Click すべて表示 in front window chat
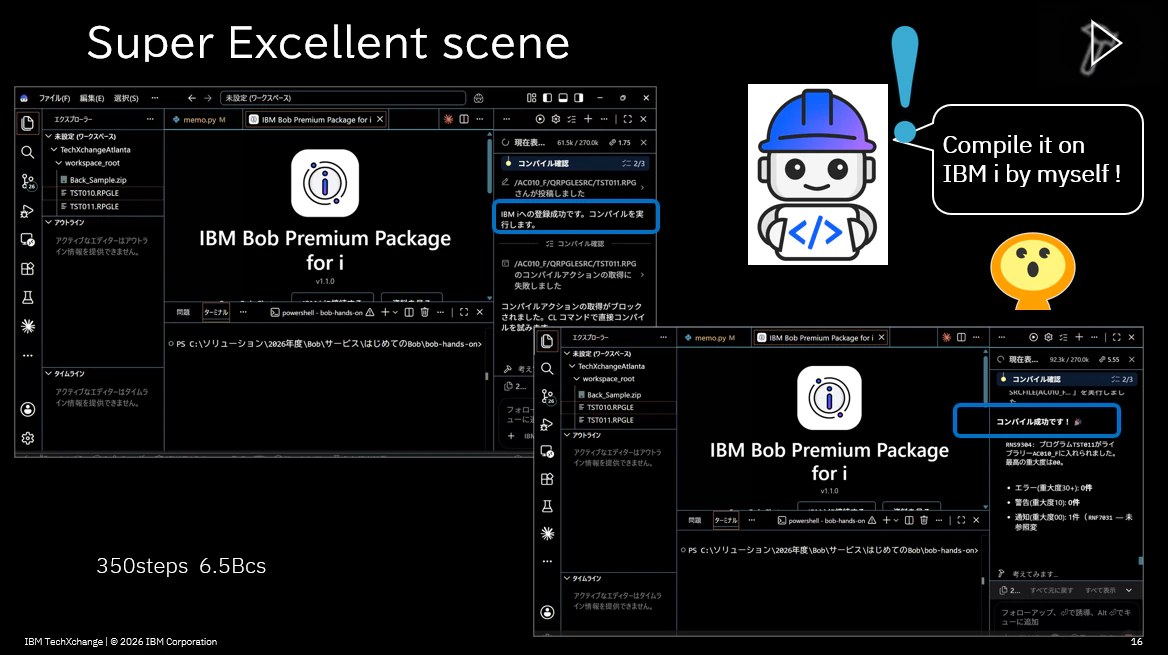 (1100, 590)
